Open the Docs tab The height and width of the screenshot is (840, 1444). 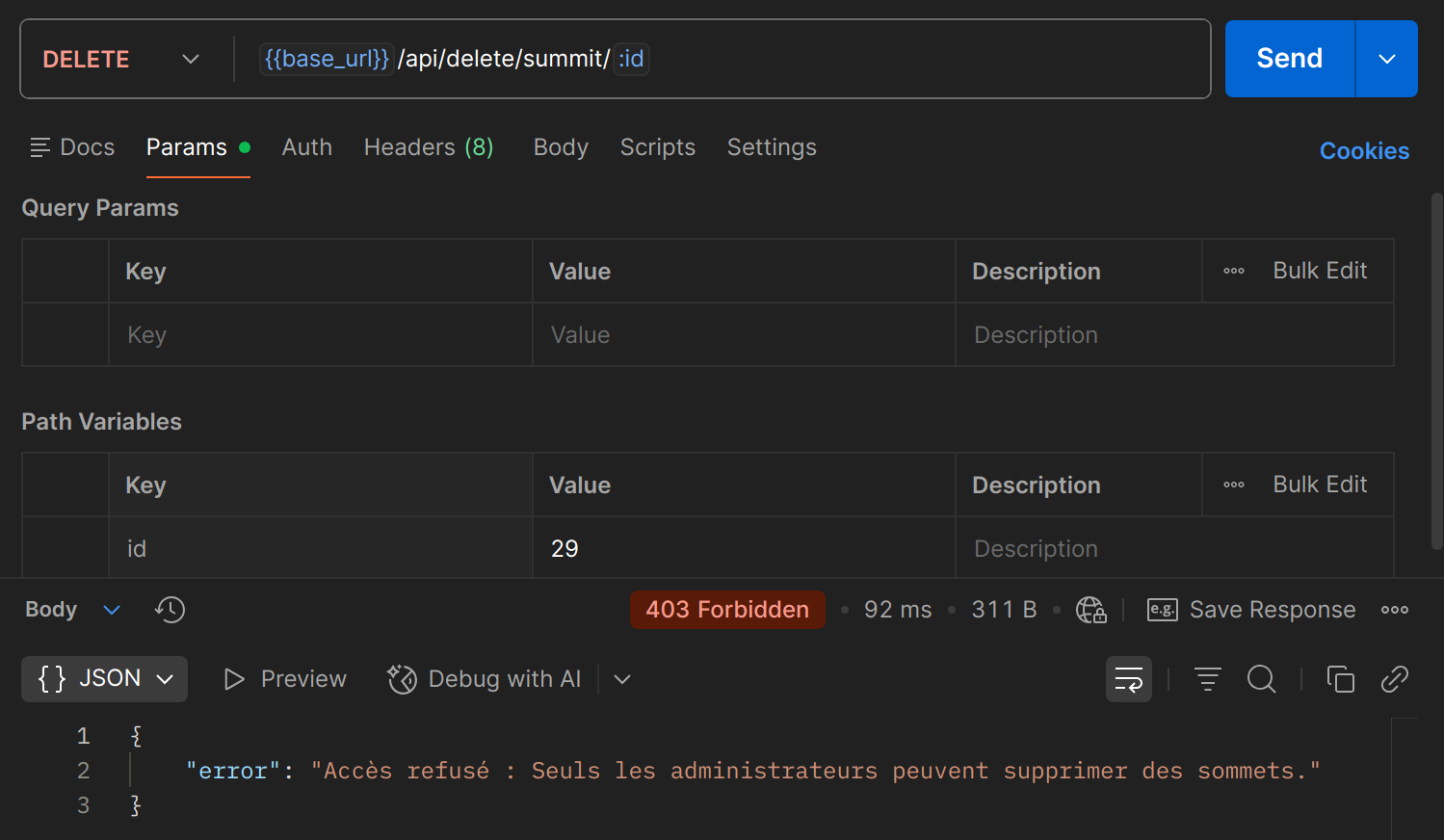[72, 147]
